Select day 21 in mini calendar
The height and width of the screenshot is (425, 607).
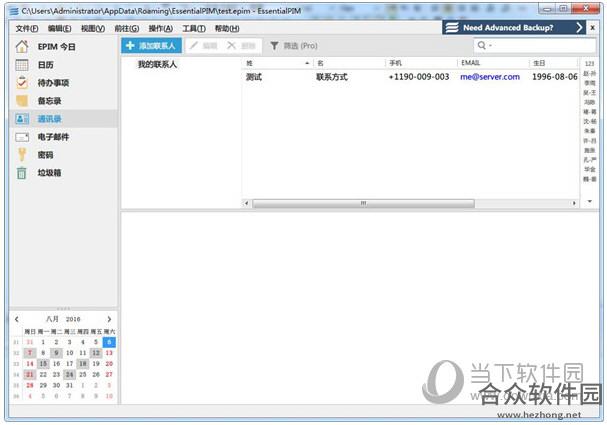coord(30,375)
